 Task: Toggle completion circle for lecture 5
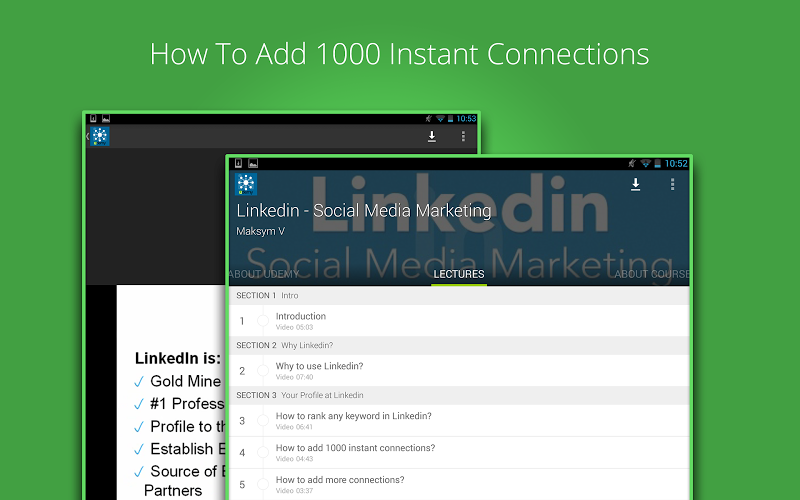[263, 484]
